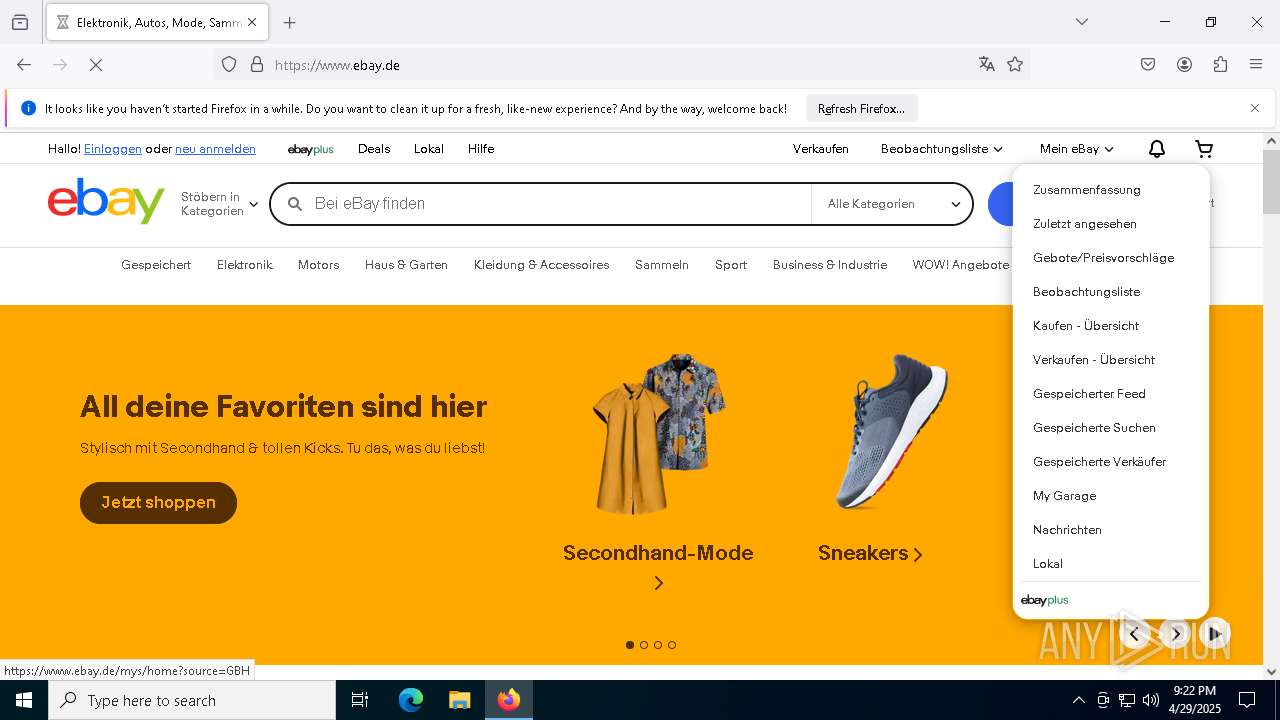
Task: Click Firefox icon in taskbar
Action: (509, 700)
